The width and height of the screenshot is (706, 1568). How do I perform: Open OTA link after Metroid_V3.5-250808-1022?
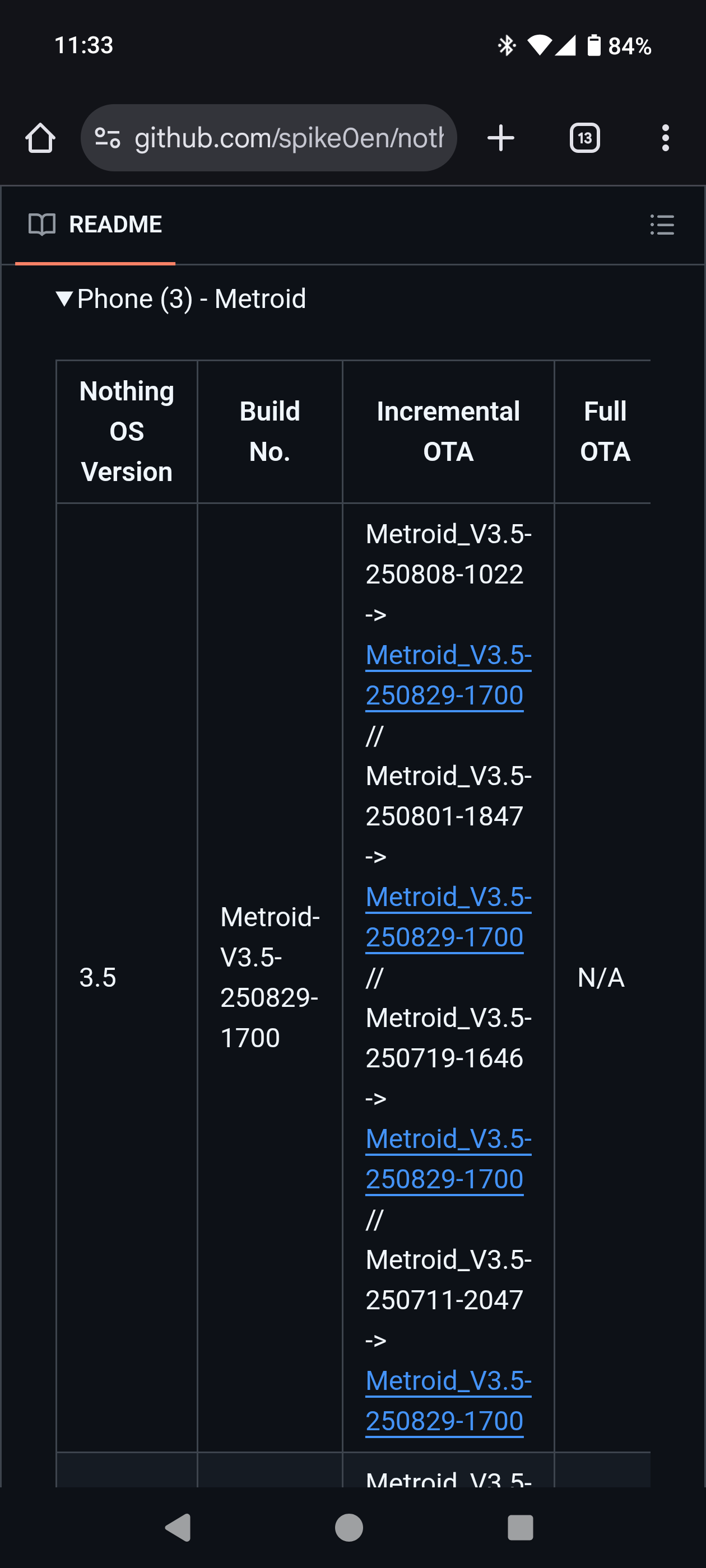(448, 675)
